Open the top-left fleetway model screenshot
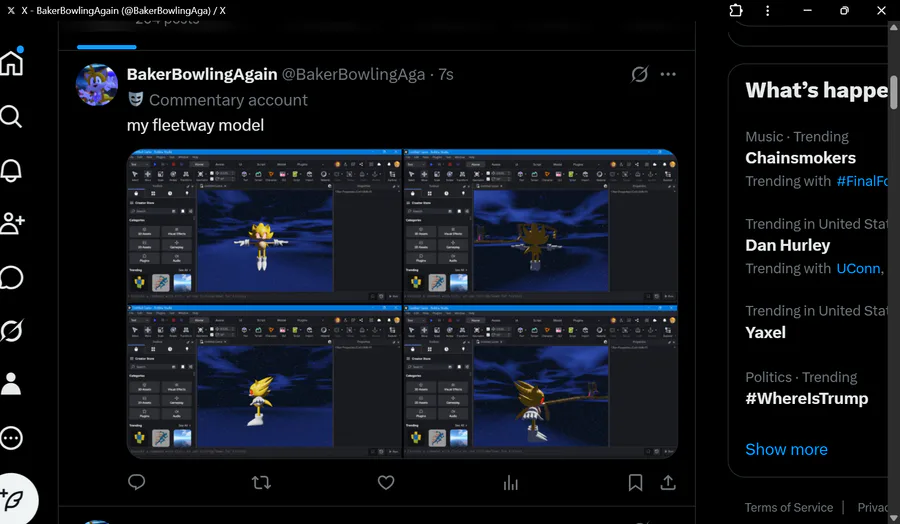The image size is (900, 524). point(265,226)
